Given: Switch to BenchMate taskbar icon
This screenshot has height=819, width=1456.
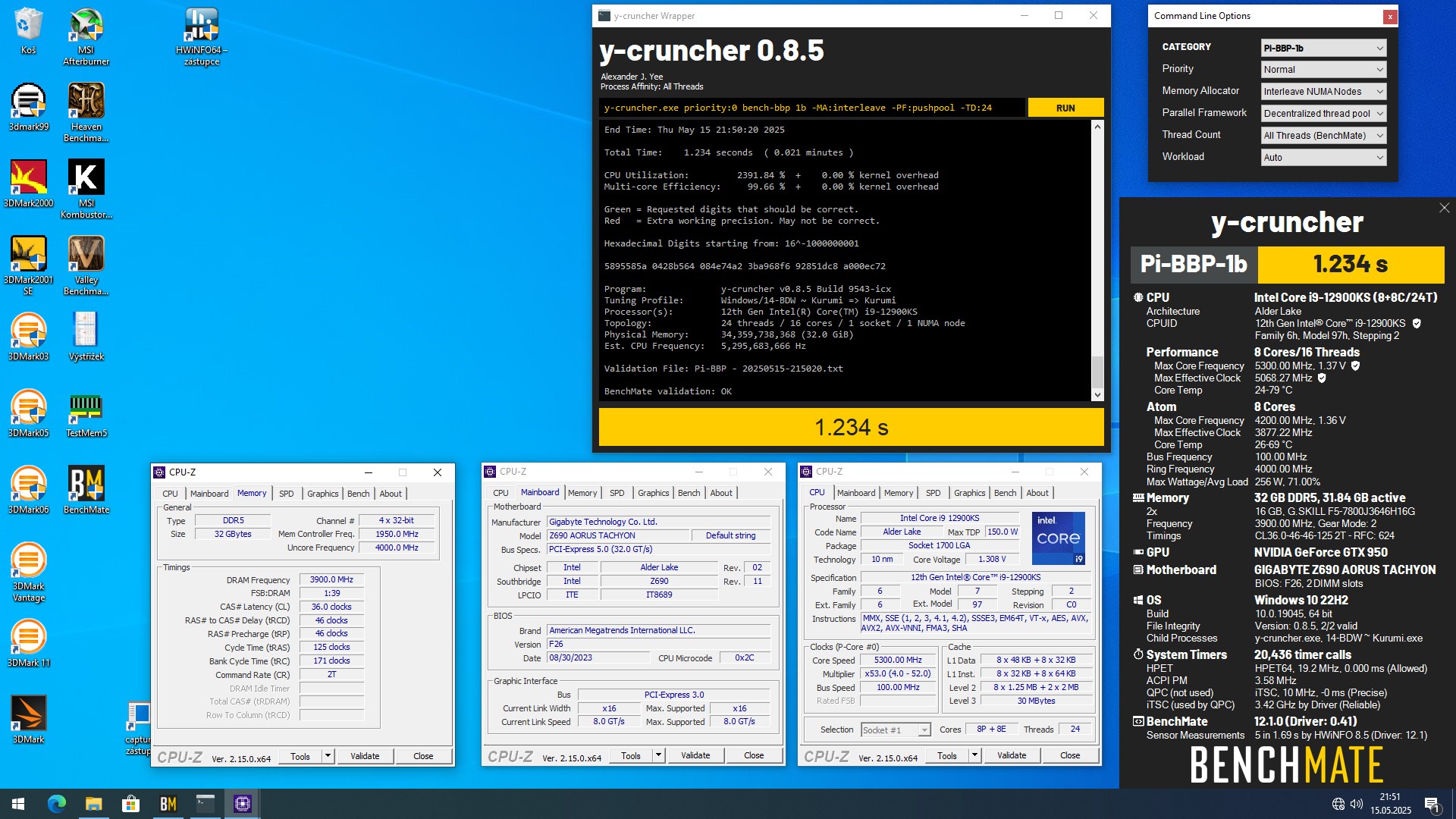Looking at the screenshot, I should [168, 804].
